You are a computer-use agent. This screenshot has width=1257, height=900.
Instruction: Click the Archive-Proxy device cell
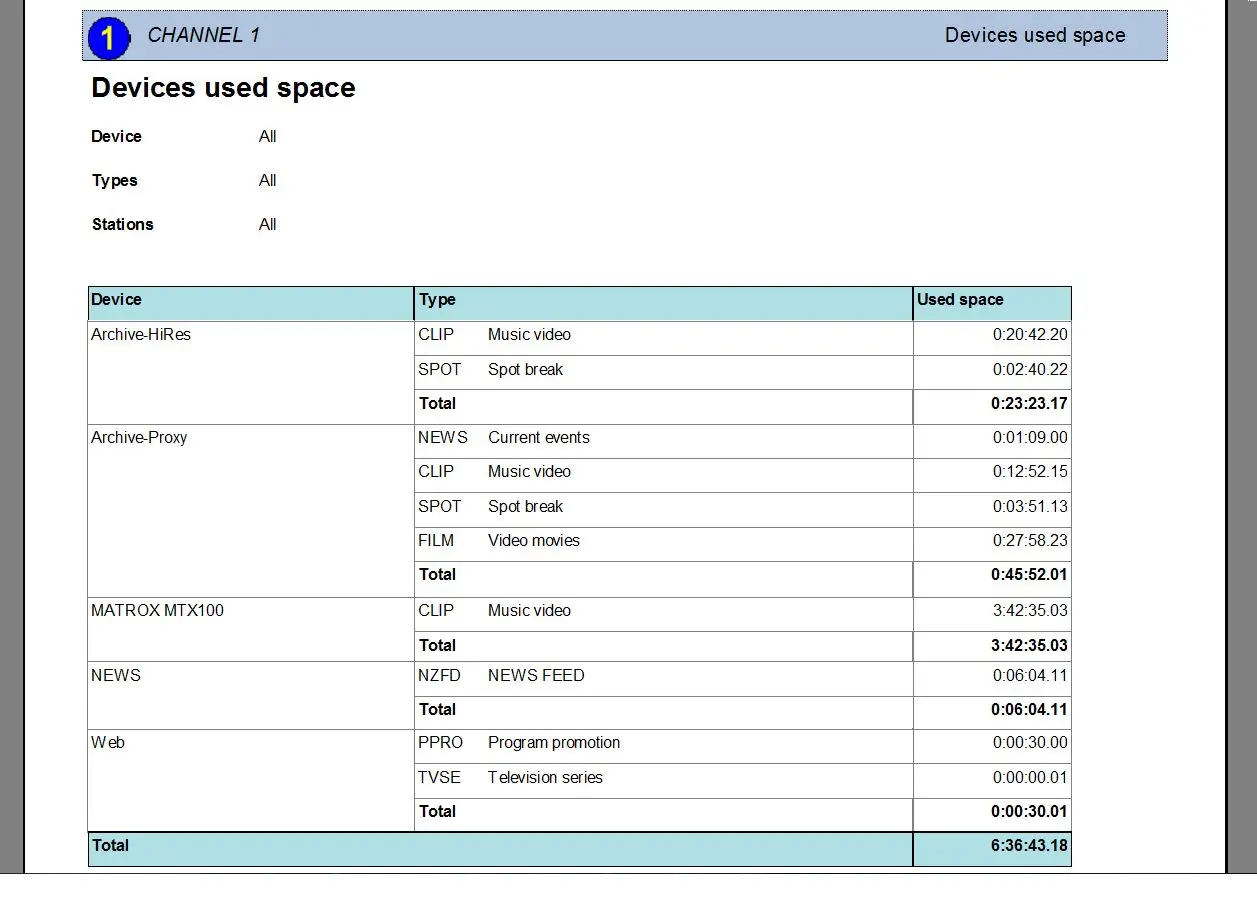[139, 438]
